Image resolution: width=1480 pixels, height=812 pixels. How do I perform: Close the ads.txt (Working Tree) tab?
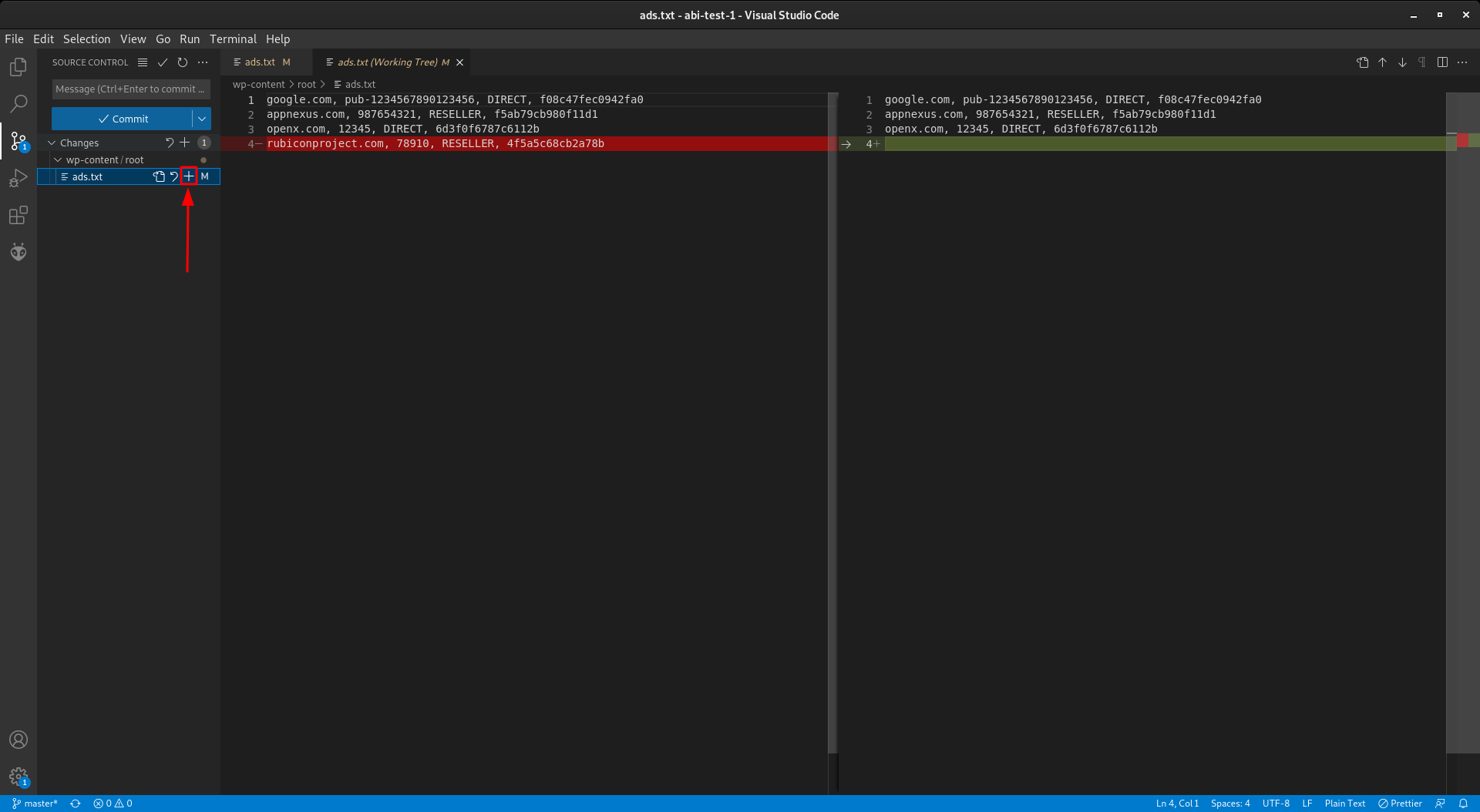click(460, 62)
